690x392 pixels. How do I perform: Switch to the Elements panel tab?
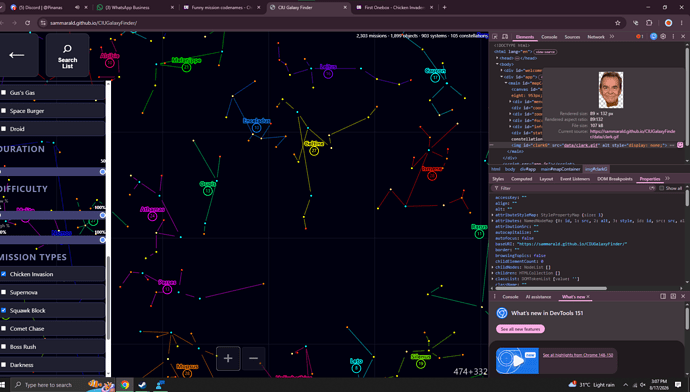pyautogui.click(x=525, y=37)
